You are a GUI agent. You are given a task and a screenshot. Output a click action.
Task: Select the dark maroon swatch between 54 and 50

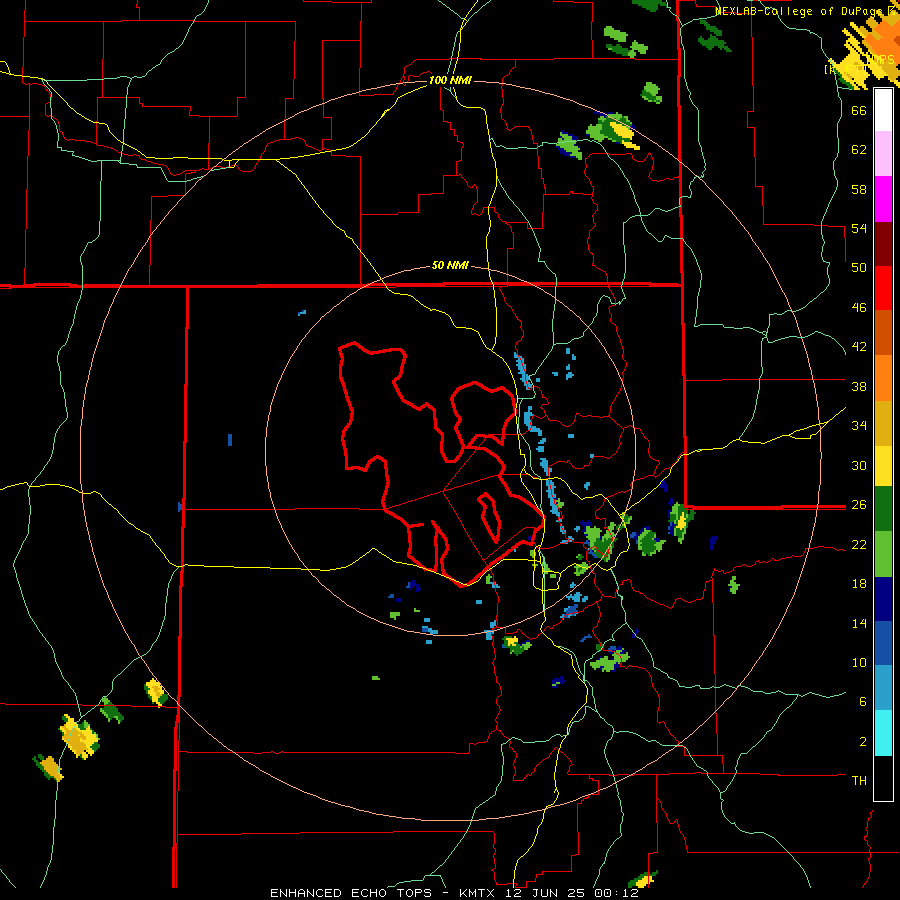coord(883,244)
